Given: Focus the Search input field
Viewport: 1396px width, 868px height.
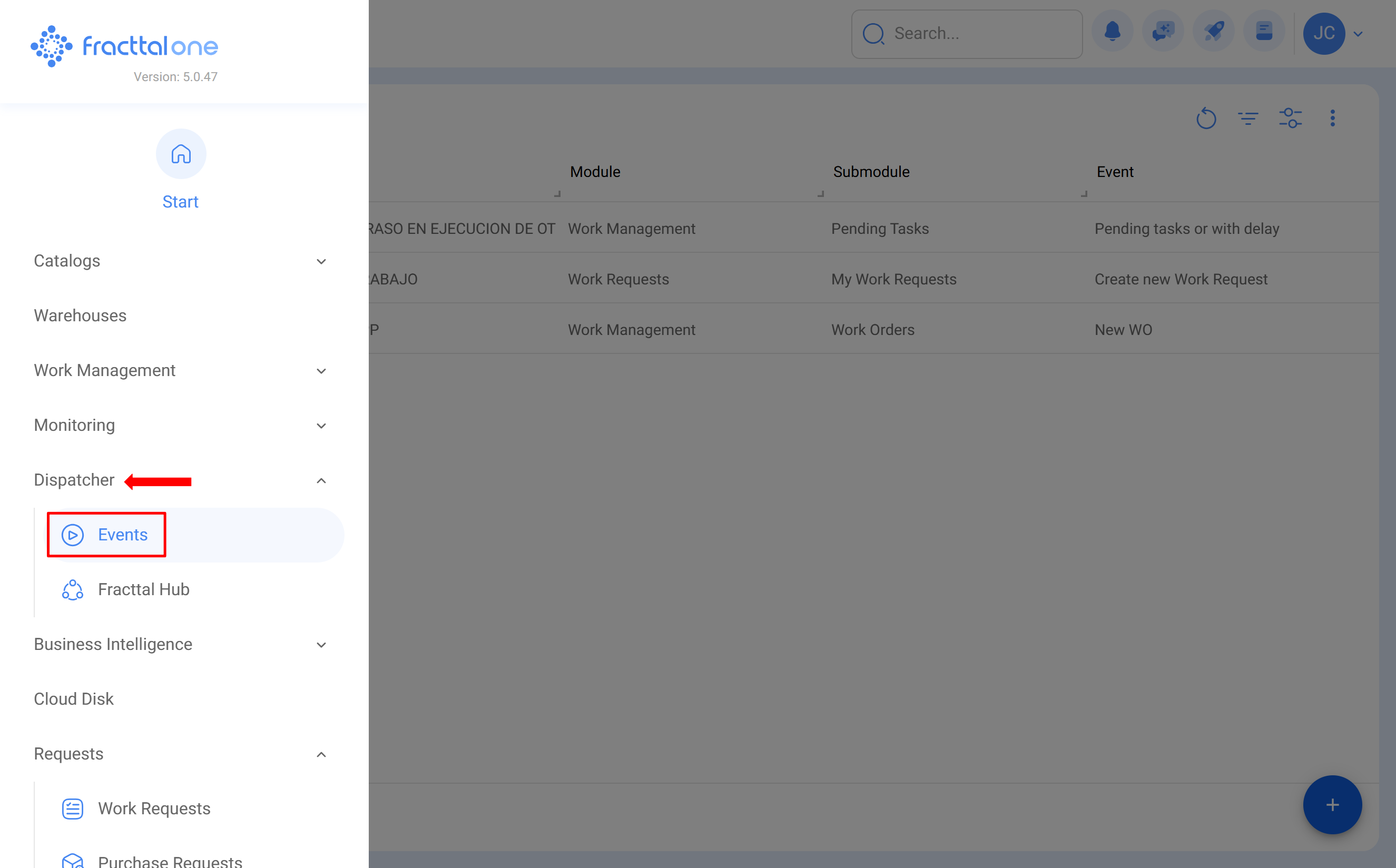Looking at the screenshot, I should (x=967, y=33).
